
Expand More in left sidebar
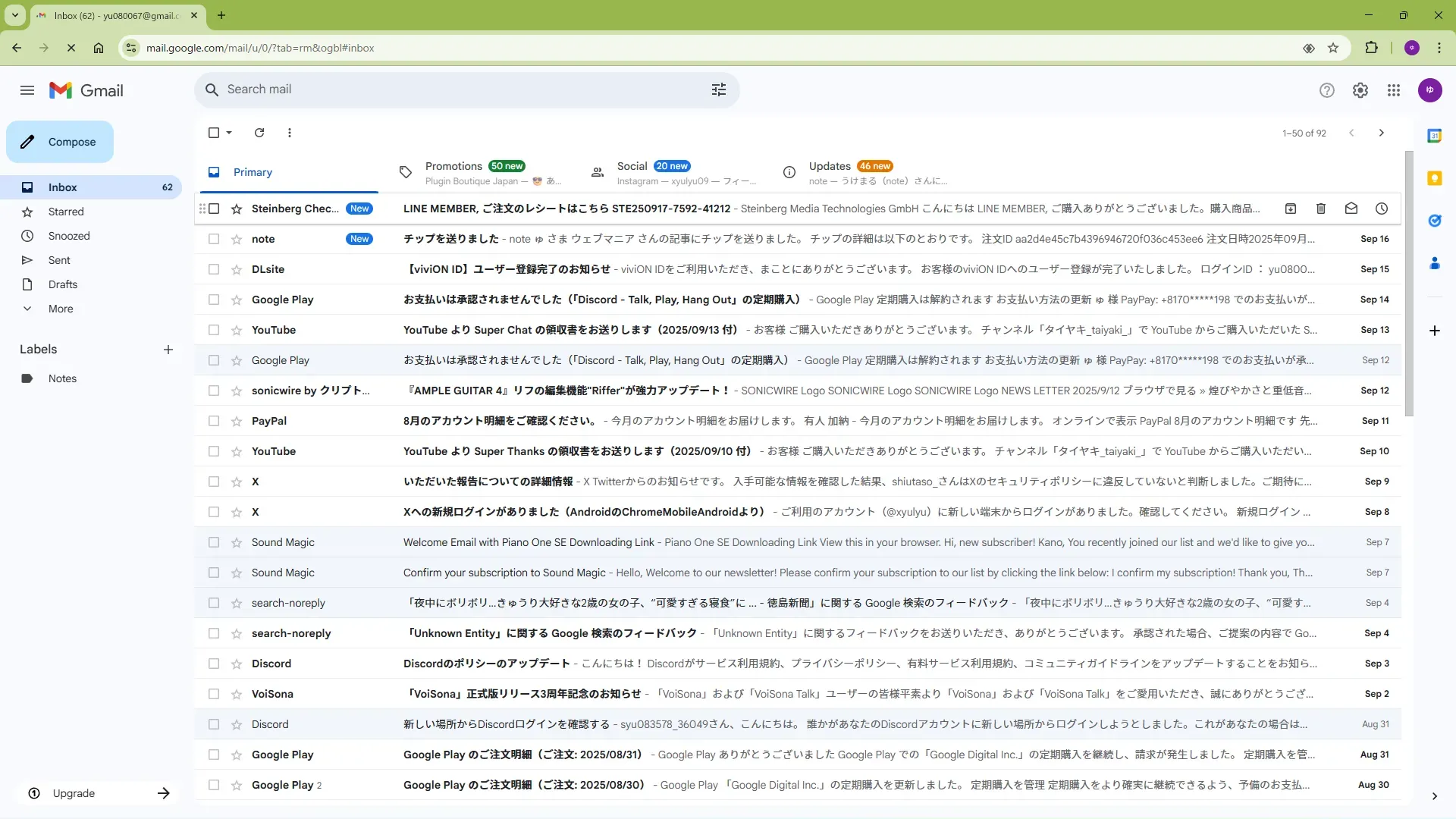click(61, 309)
